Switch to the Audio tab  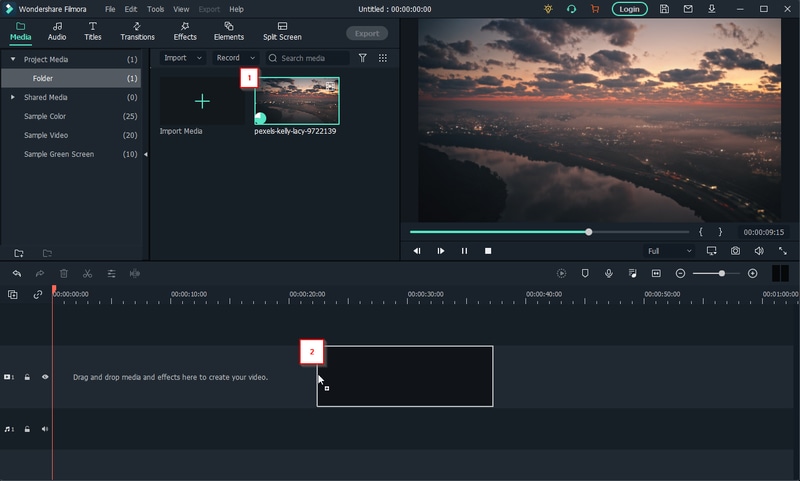(x=57, y=31)
